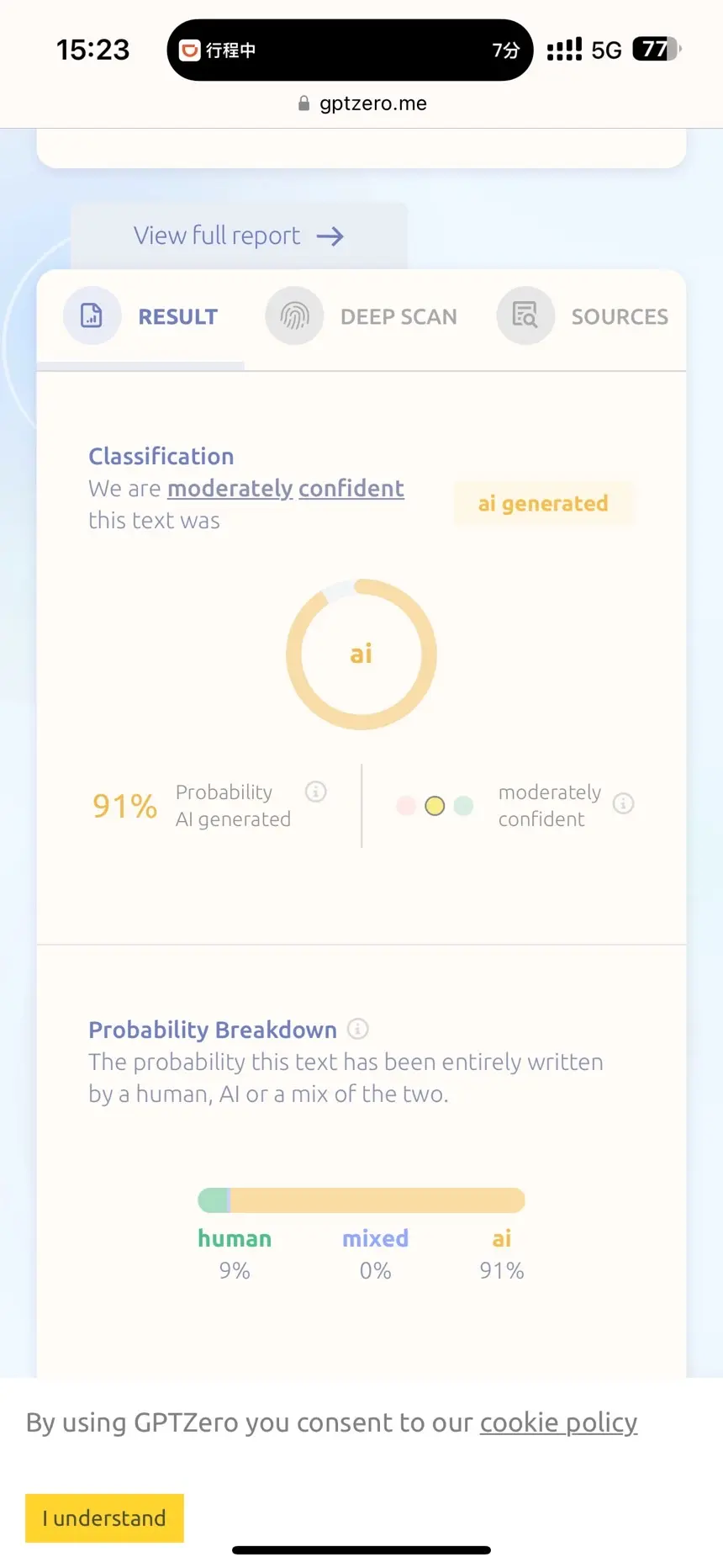Tap the green confidence indicator dot

[x=463, y=806]
